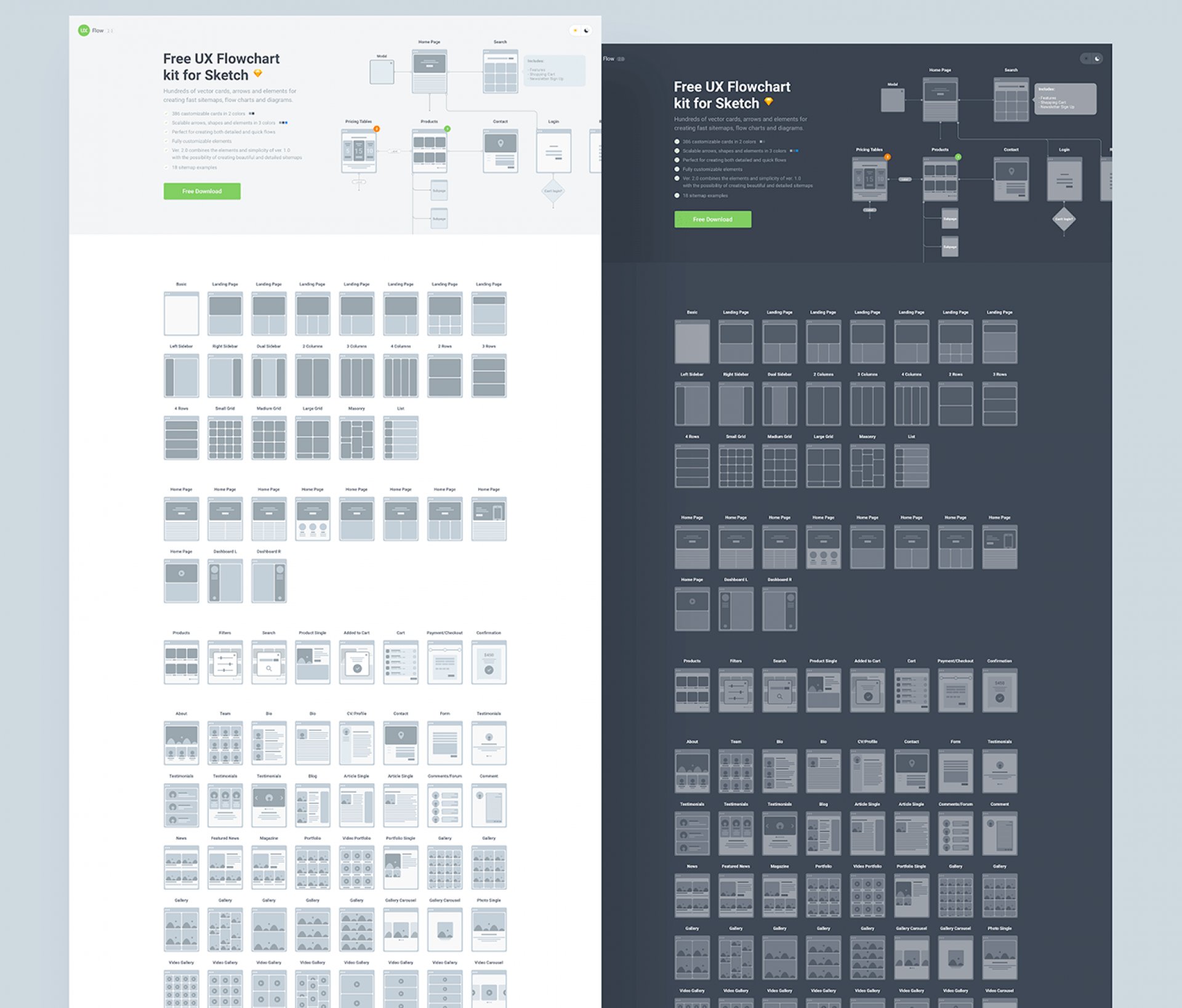Select the Masonry layout card on dark page

(868, 466)
